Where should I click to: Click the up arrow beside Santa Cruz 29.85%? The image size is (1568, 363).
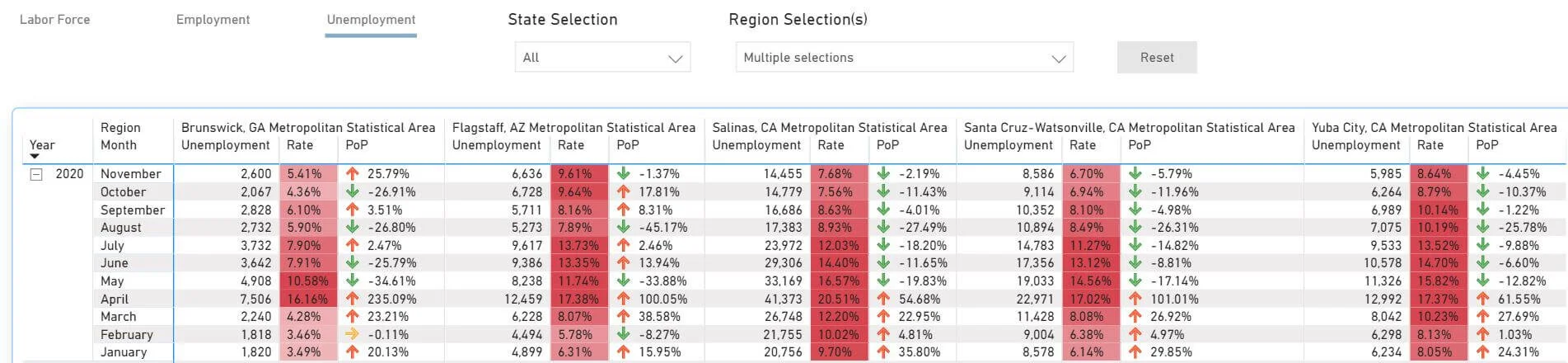[1135, 352]
